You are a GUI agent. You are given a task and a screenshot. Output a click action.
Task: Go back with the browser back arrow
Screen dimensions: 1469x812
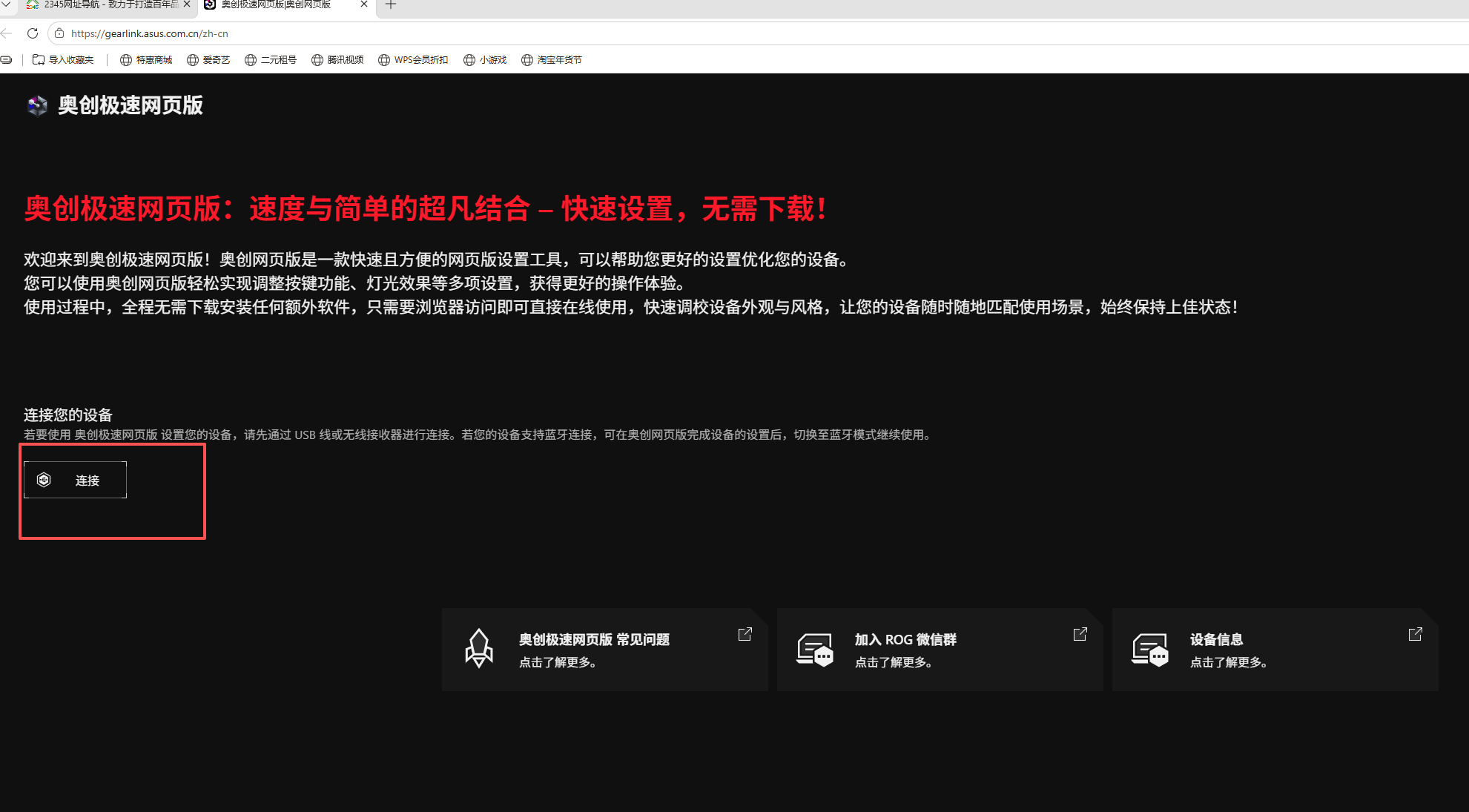(7, 33)
